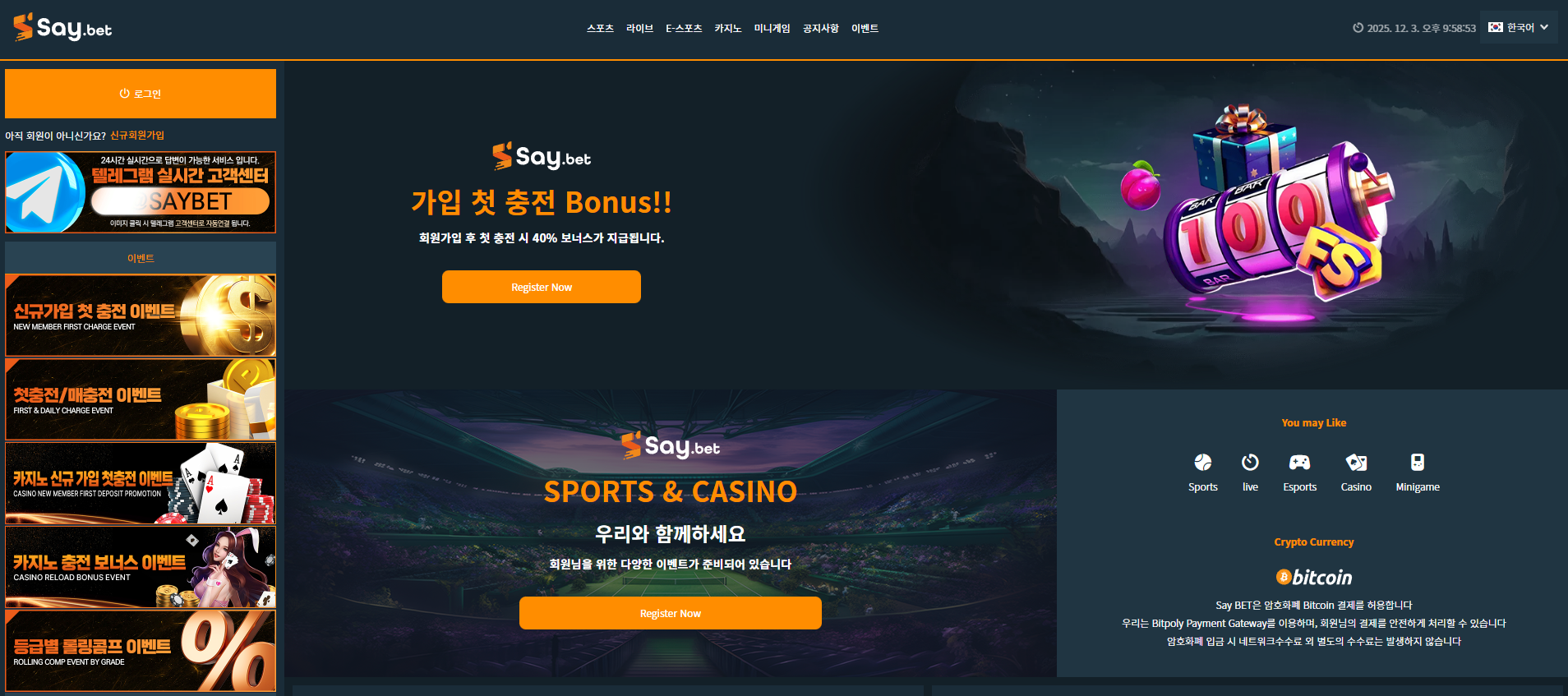Viewport: 1568px width, 696px height.
Task: Click the bitcoin logo
Action: coord(1313,577)
